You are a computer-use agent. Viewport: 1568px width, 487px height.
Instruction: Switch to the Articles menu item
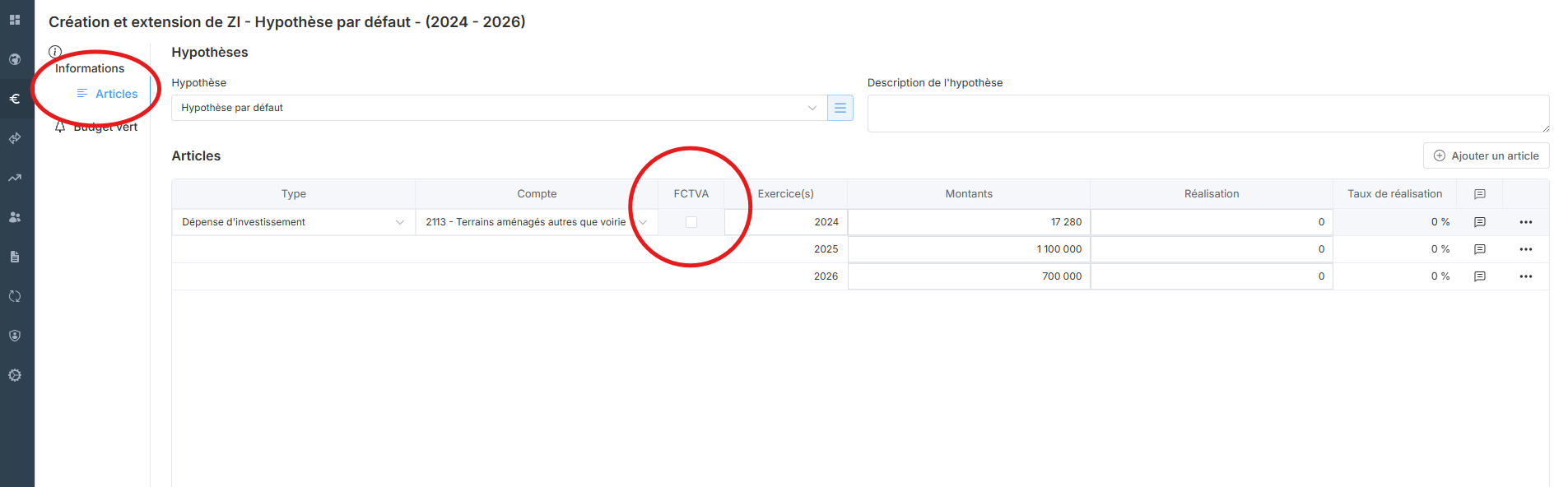click(116, 94)
